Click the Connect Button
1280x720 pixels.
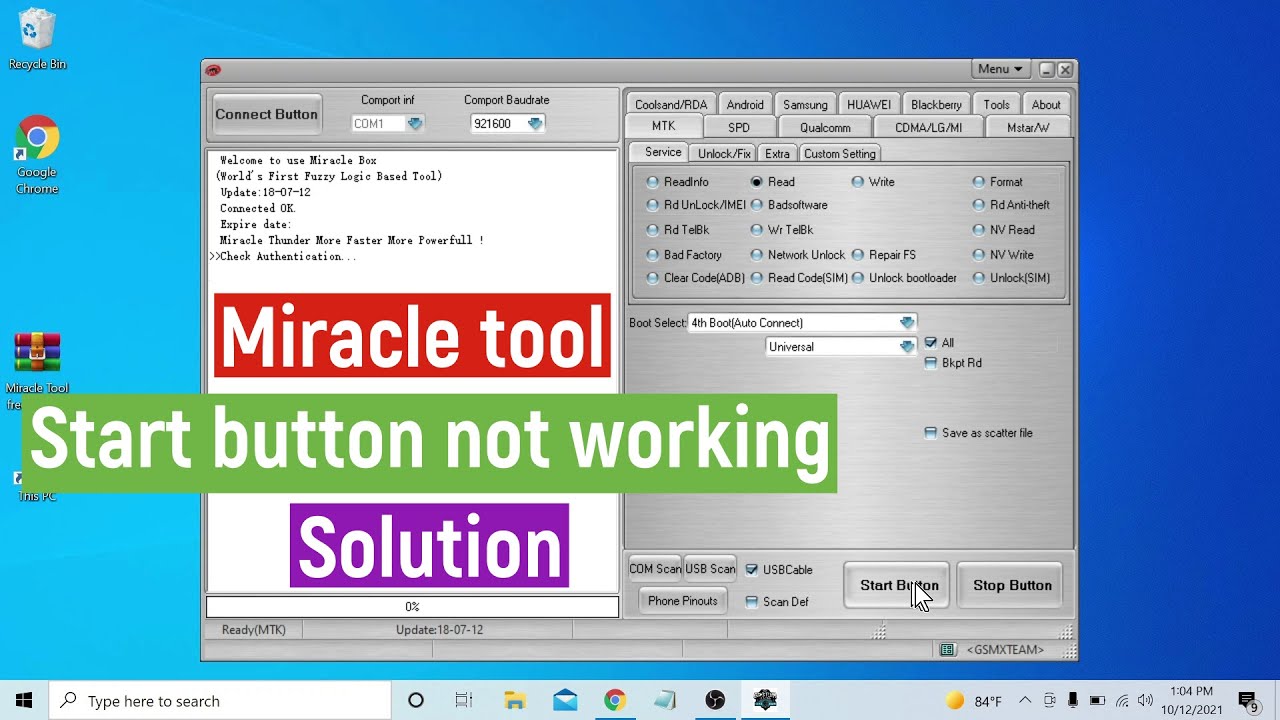pos(266,114)
